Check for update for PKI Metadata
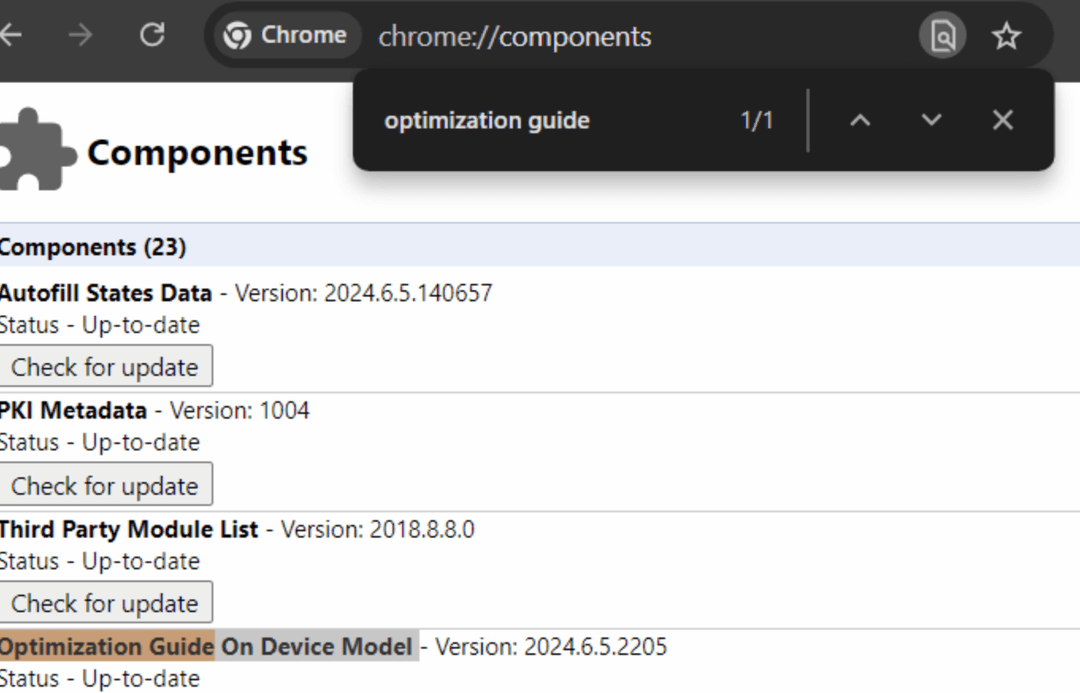This screenshot has width=1080, height=693. (x=105, y=486)
